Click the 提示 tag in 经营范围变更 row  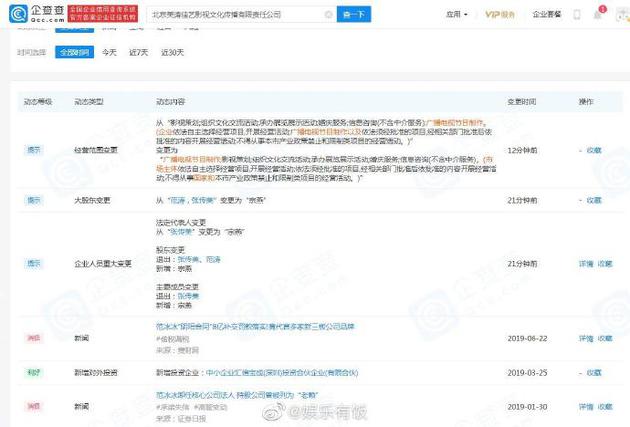pyautogui.click(x=34, y=150)
